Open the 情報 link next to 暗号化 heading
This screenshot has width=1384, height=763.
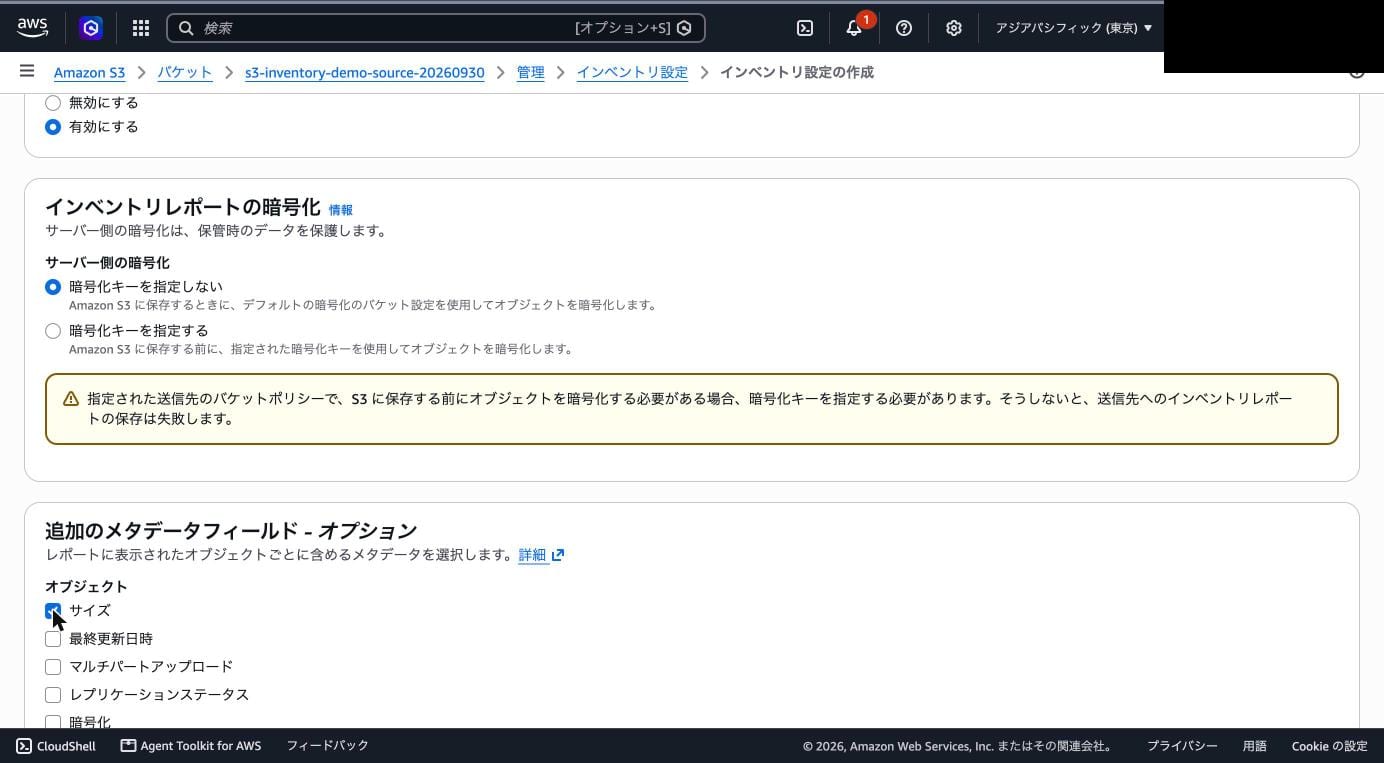[x=341, y=210]
